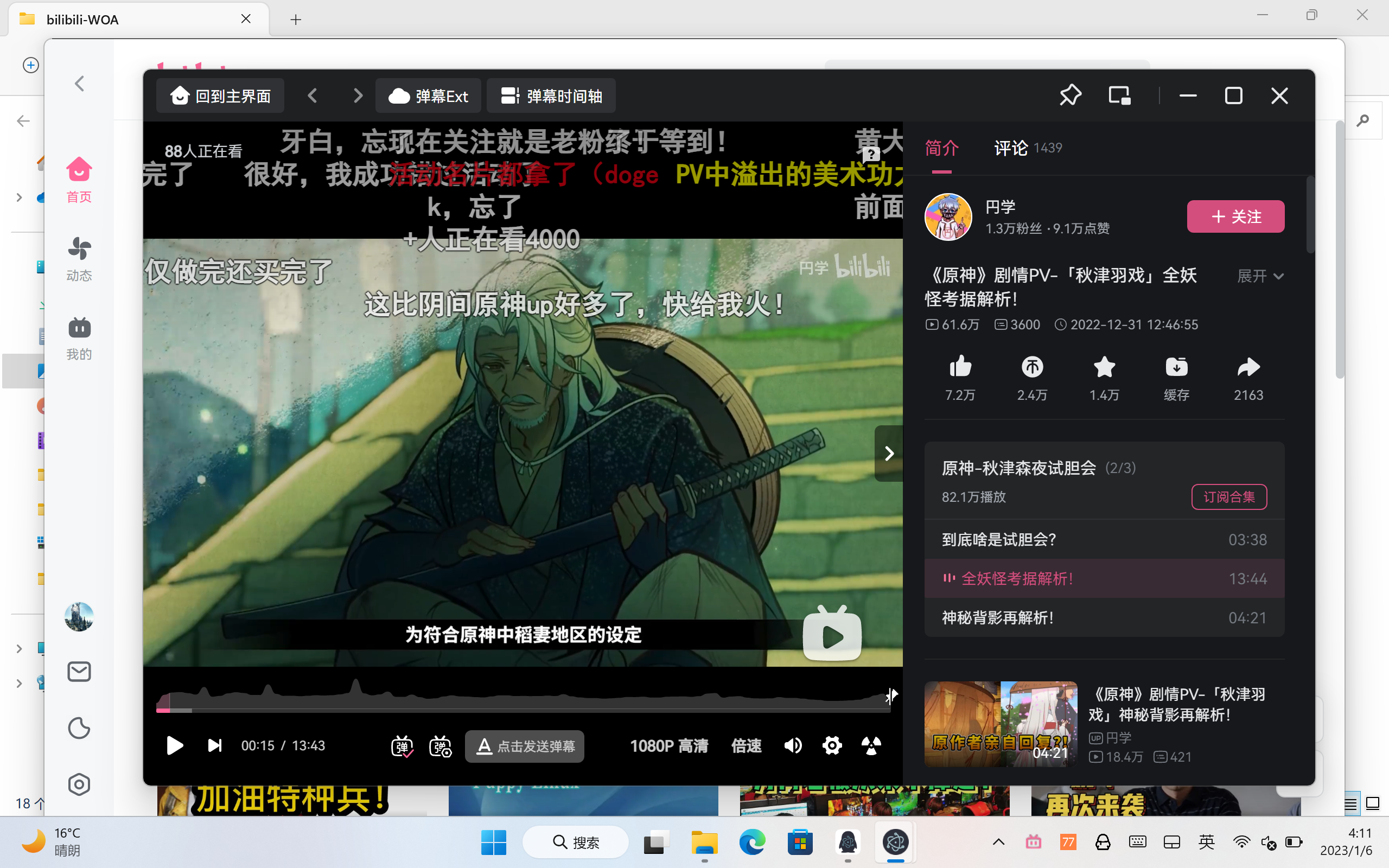Open messages mail icon in sidebar
Screen dimensions: 1389x868
pos(79,671)
